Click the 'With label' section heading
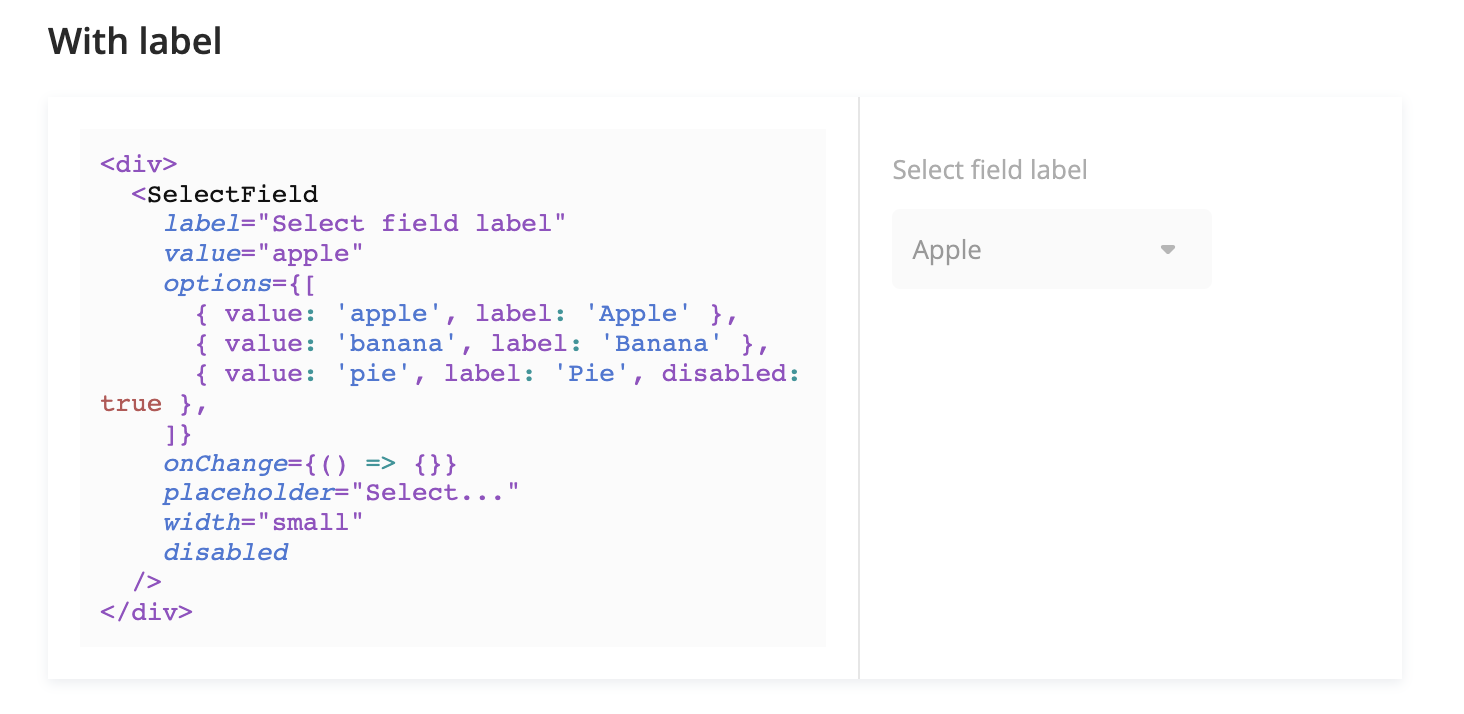1464x714 pixels. (135, 41)
